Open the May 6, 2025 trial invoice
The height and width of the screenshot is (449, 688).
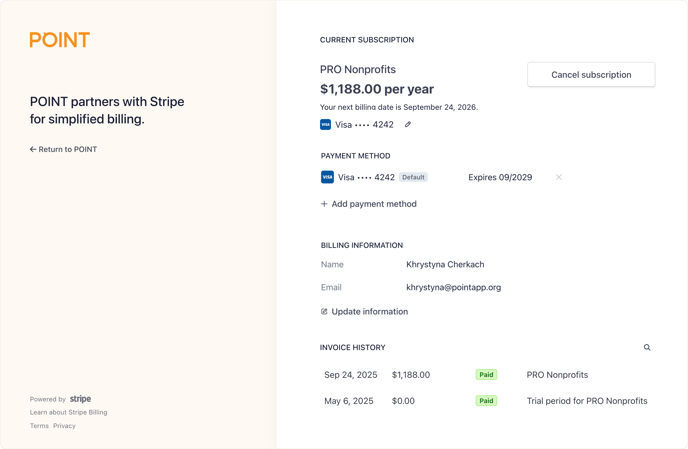pyautogui.click(x=349, y=401)
